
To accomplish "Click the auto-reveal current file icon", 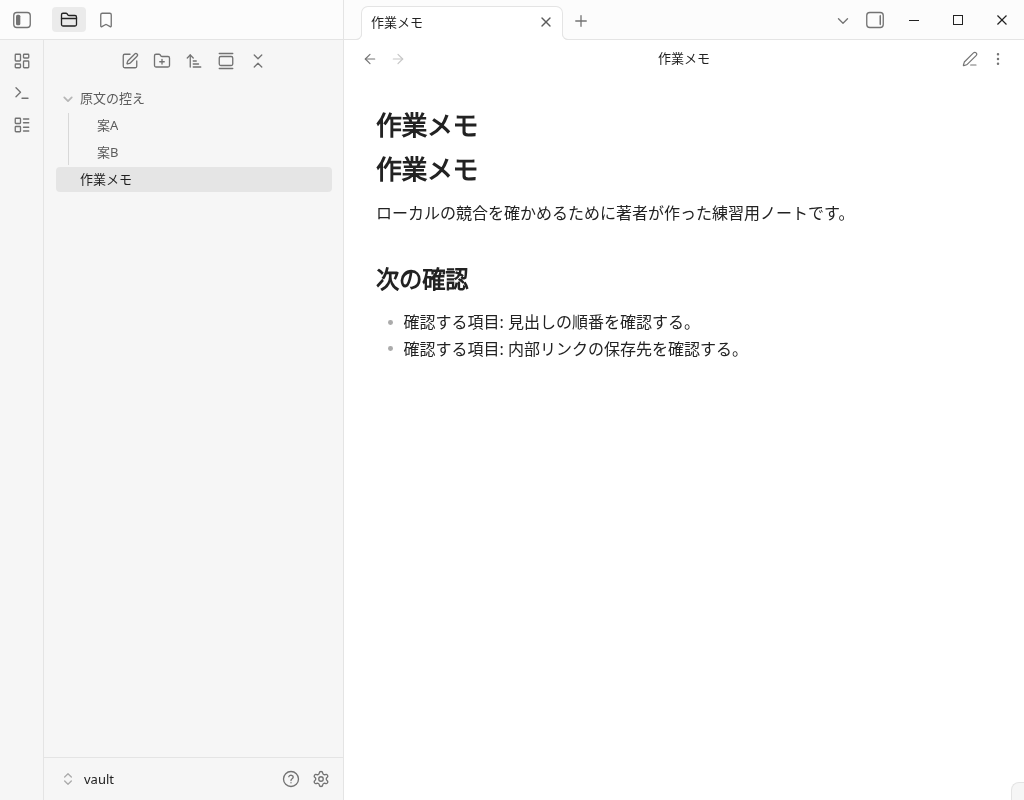I will coord(226,61).
